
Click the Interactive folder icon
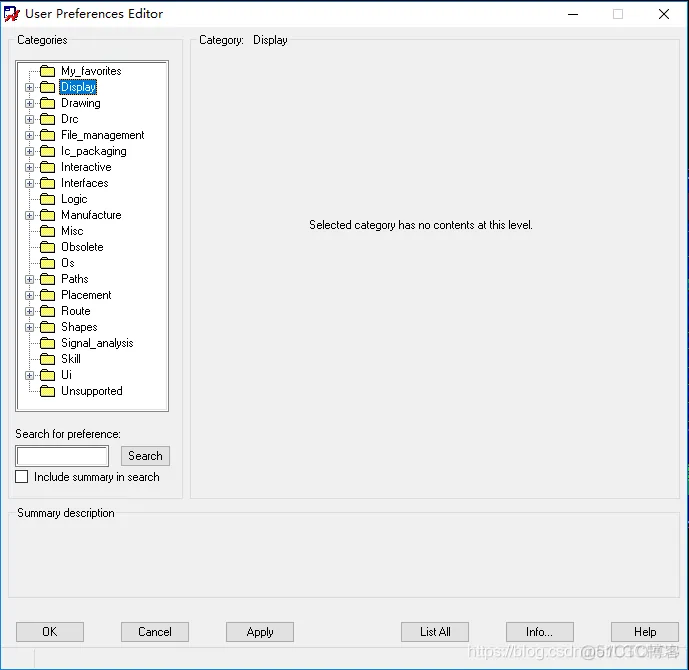point(47,167)
